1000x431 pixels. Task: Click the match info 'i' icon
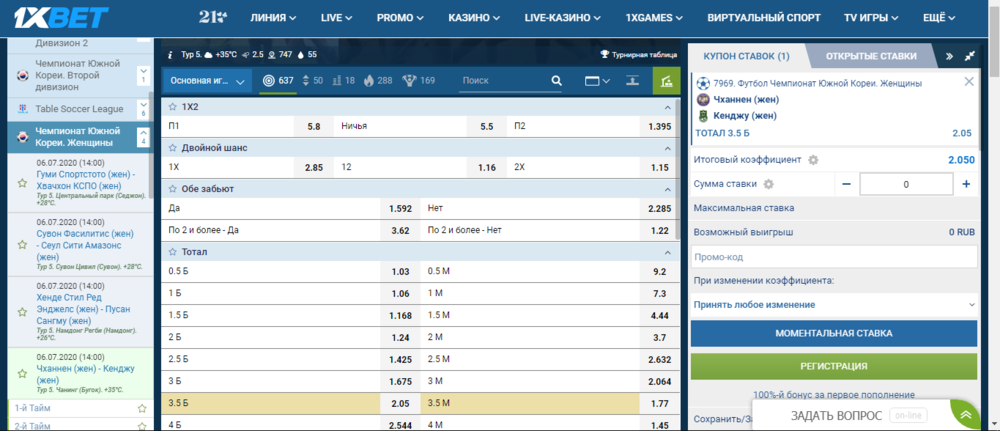[171, 55]
